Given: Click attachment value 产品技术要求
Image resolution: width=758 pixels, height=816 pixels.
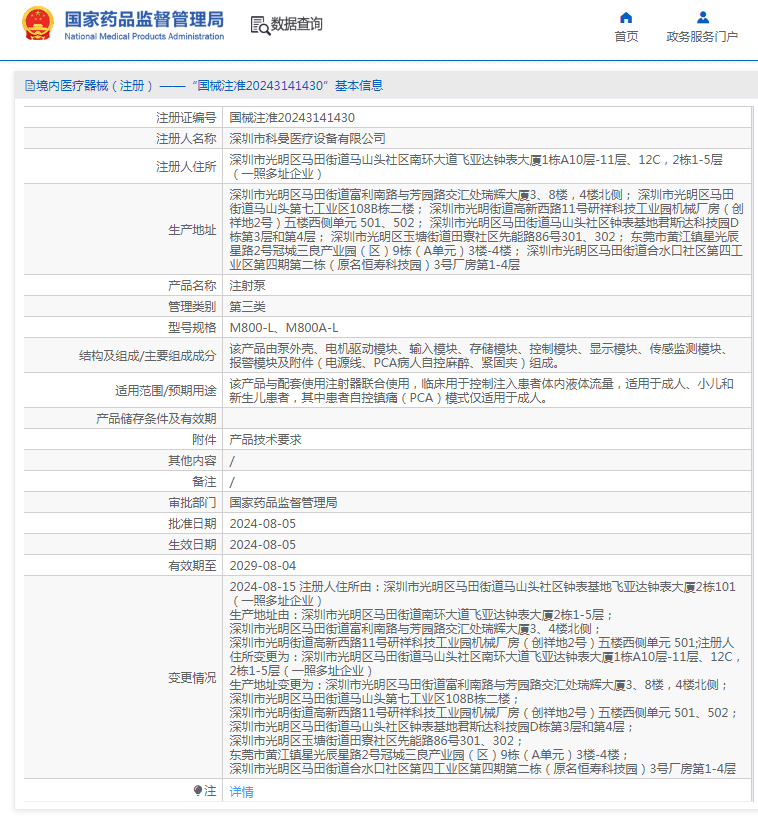Looking at the screenshot, I should 265,440.
